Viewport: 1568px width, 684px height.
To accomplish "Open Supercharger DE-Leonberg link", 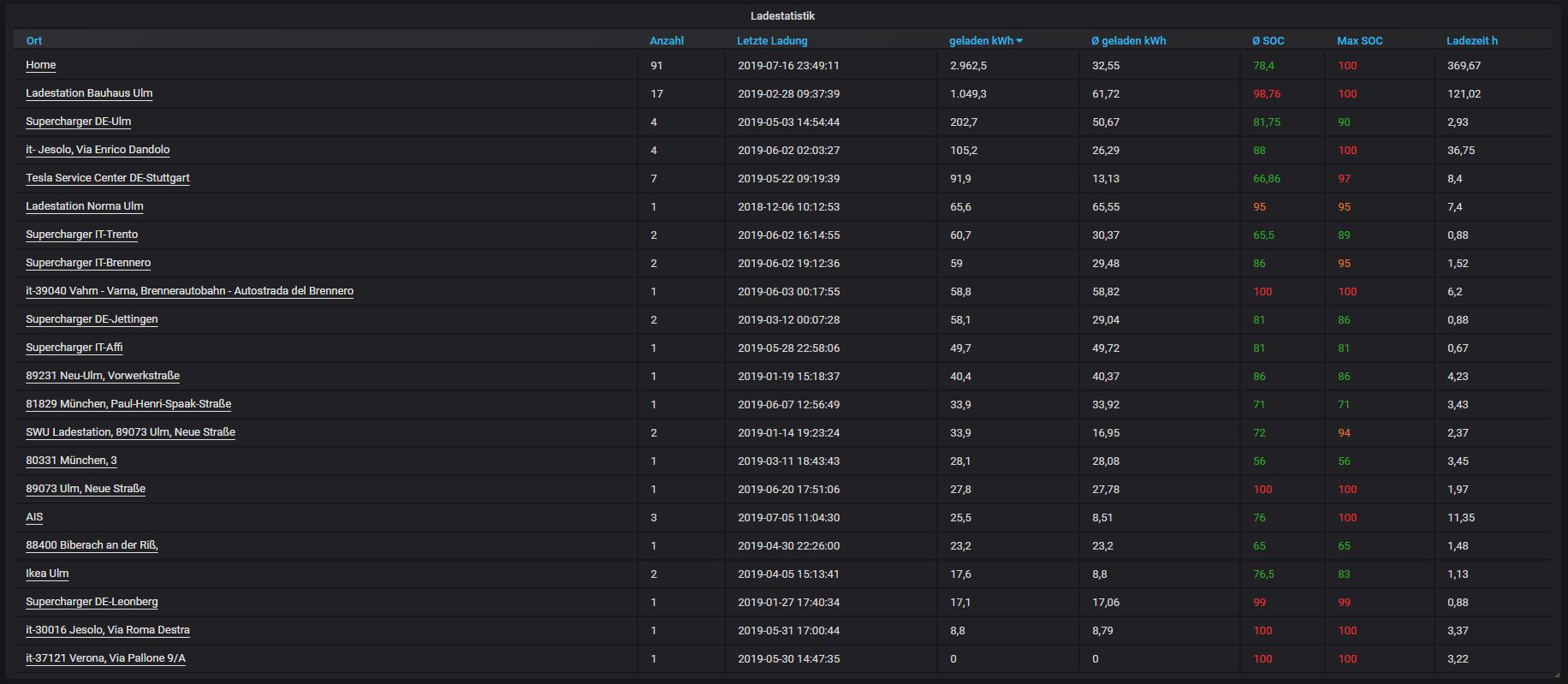I will point(92,602).
